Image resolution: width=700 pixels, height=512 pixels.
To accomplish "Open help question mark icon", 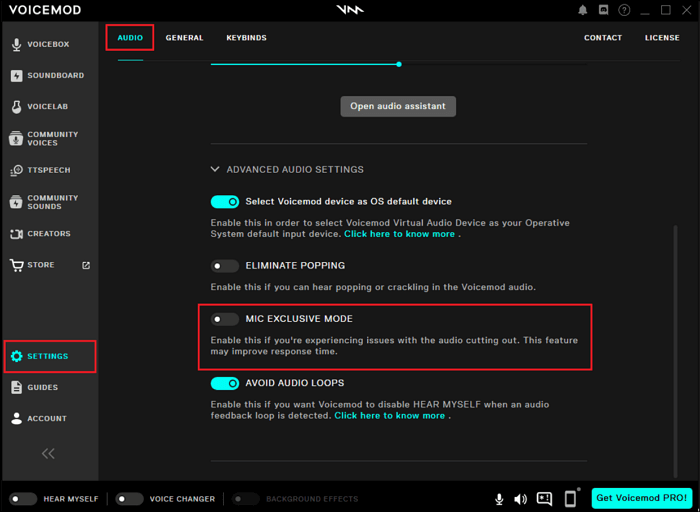I will pyautogui.click(x=624, y=10).
